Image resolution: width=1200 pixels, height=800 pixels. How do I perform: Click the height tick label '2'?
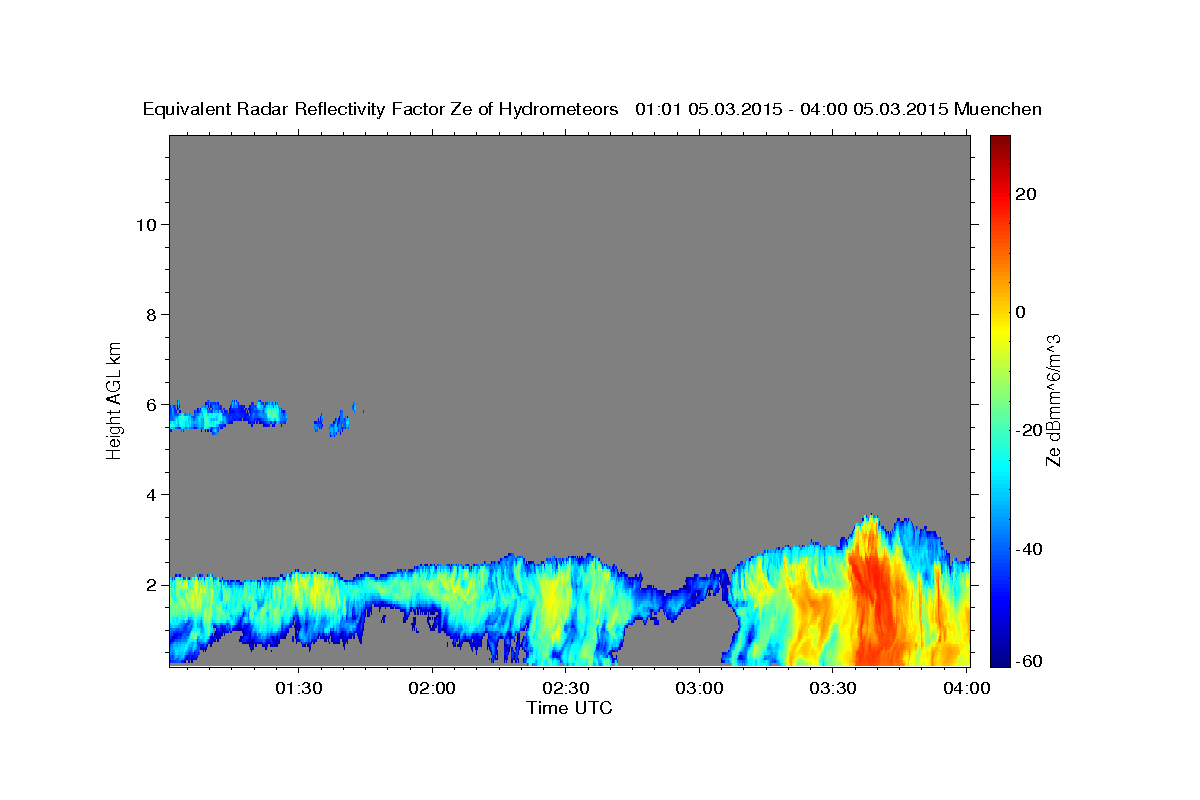coord(150,584)
